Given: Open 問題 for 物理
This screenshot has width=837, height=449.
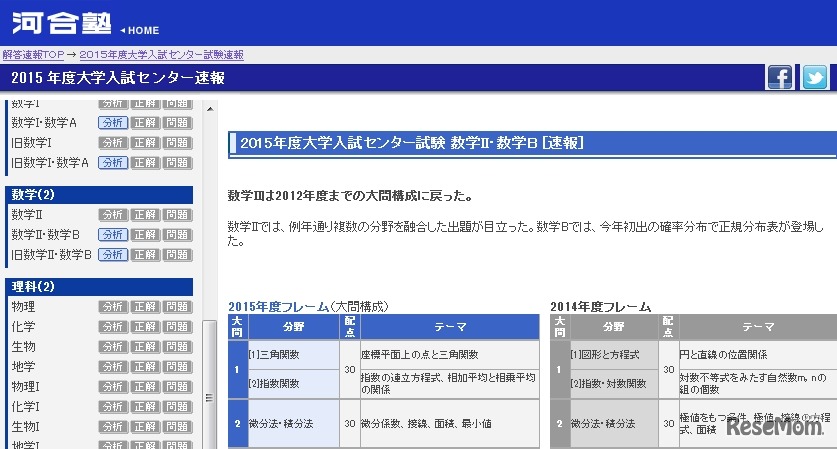Looking at the screenshot, I should click(177, 306).
